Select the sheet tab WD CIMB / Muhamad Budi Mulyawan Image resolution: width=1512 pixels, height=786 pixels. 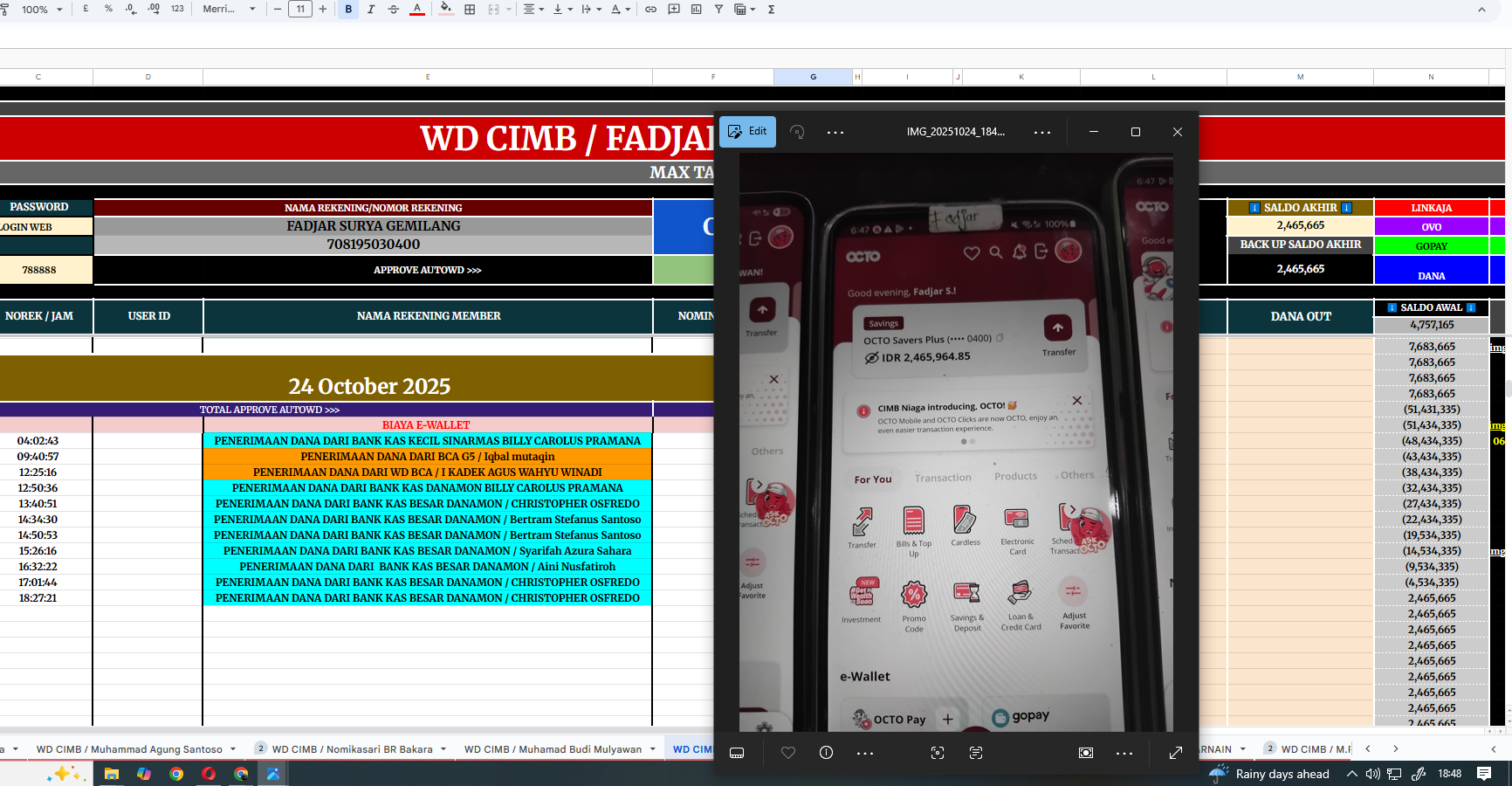tap(553, 749)
